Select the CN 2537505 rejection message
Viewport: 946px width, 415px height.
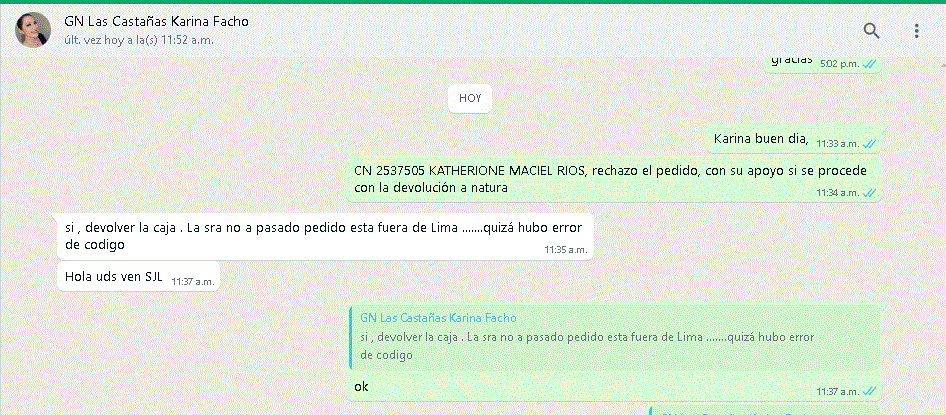tap(610, 179)
